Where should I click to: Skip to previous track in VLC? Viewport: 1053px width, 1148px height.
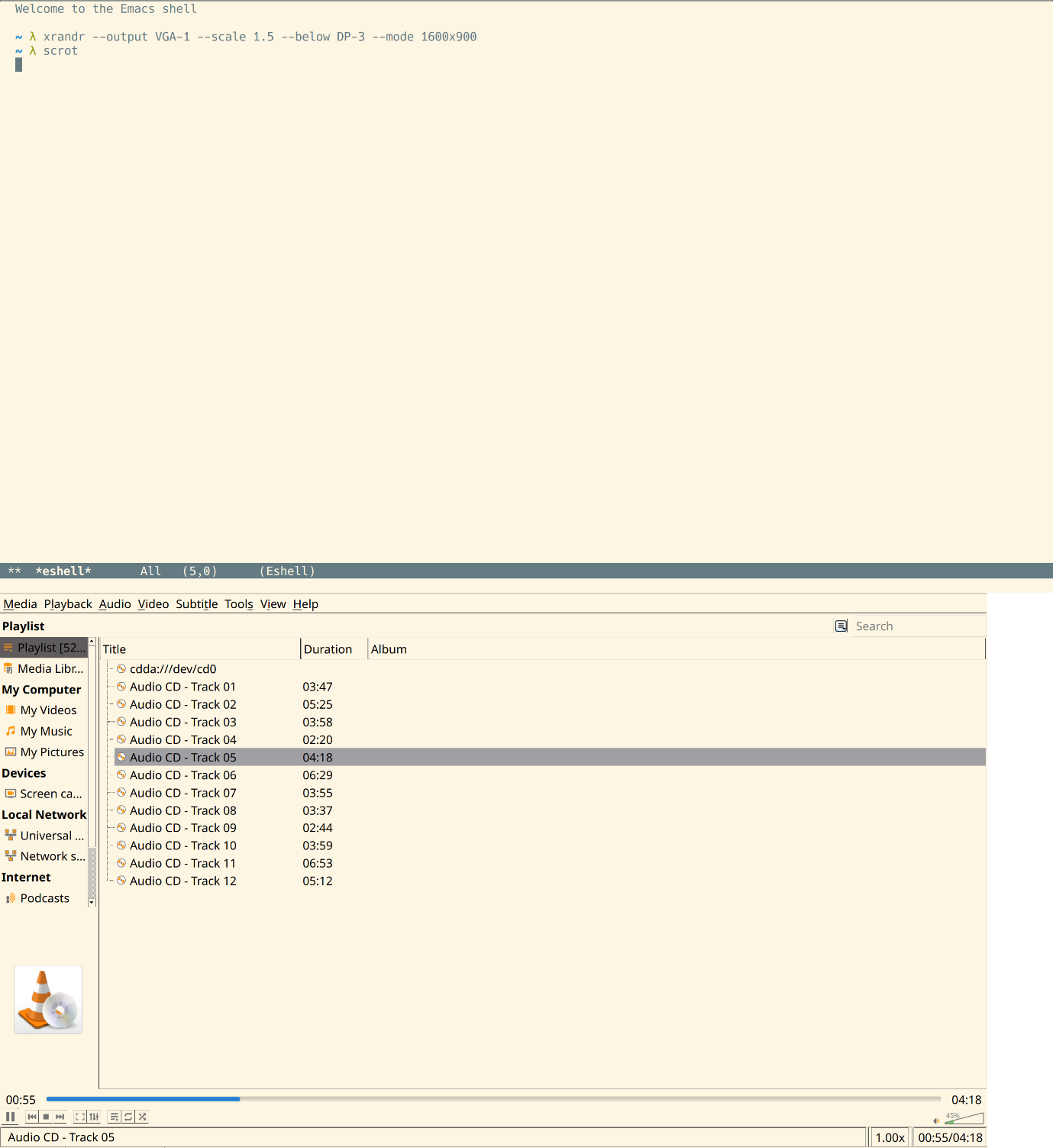32,1117
